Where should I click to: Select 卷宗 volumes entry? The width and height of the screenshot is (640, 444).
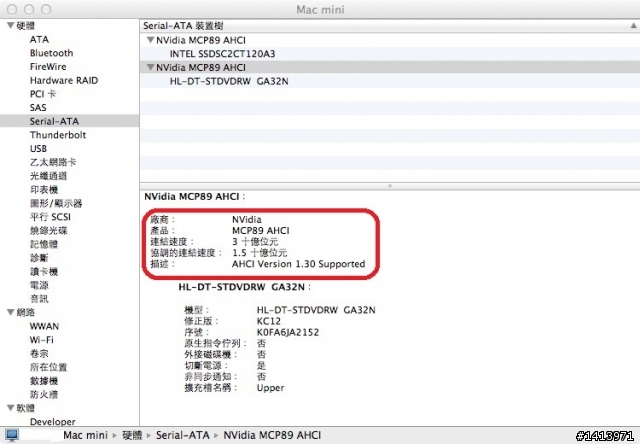[39, 354]
